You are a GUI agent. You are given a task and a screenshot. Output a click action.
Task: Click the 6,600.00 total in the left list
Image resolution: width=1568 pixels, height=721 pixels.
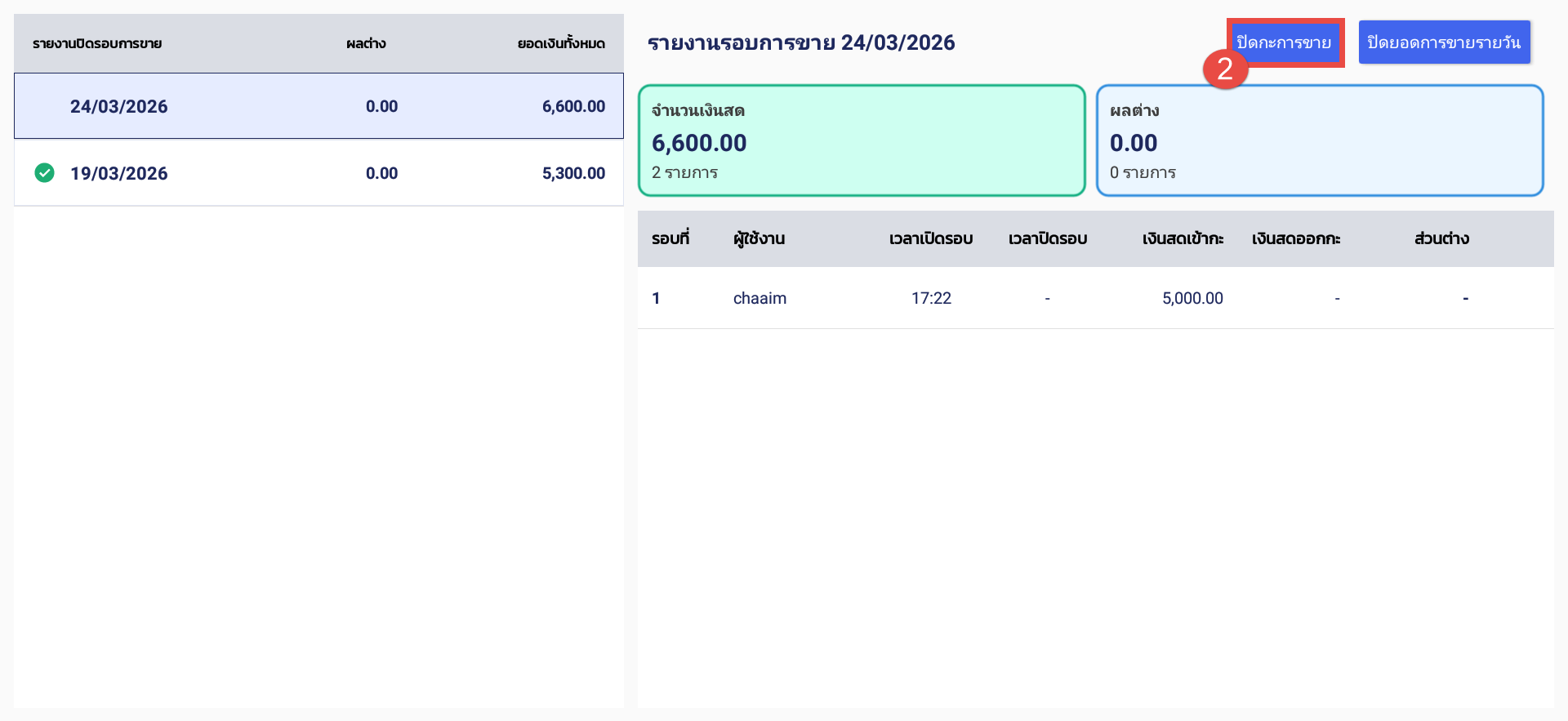(573, 106)
